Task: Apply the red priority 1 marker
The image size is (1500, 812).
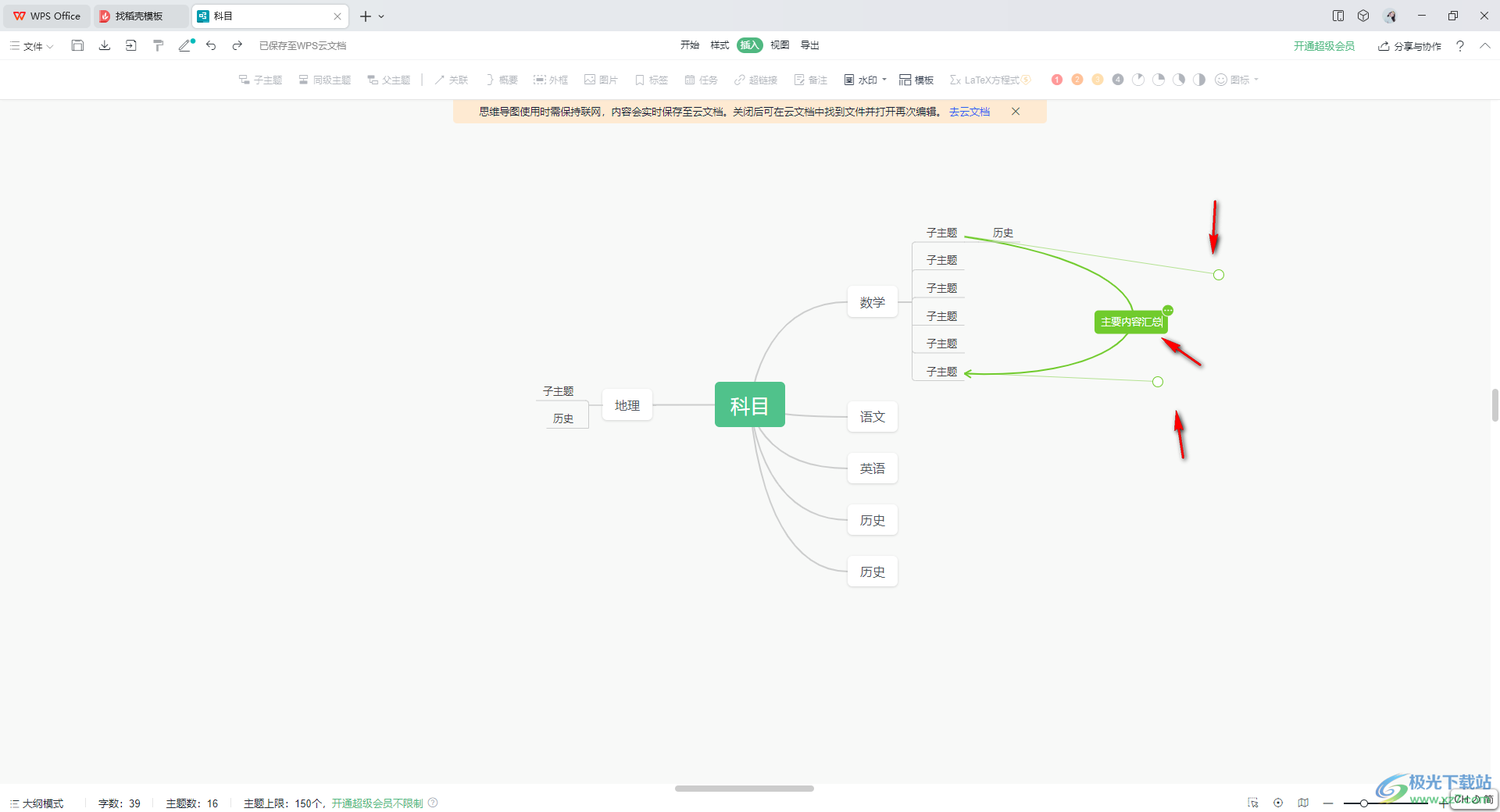Action: (x=1057, y=80)
